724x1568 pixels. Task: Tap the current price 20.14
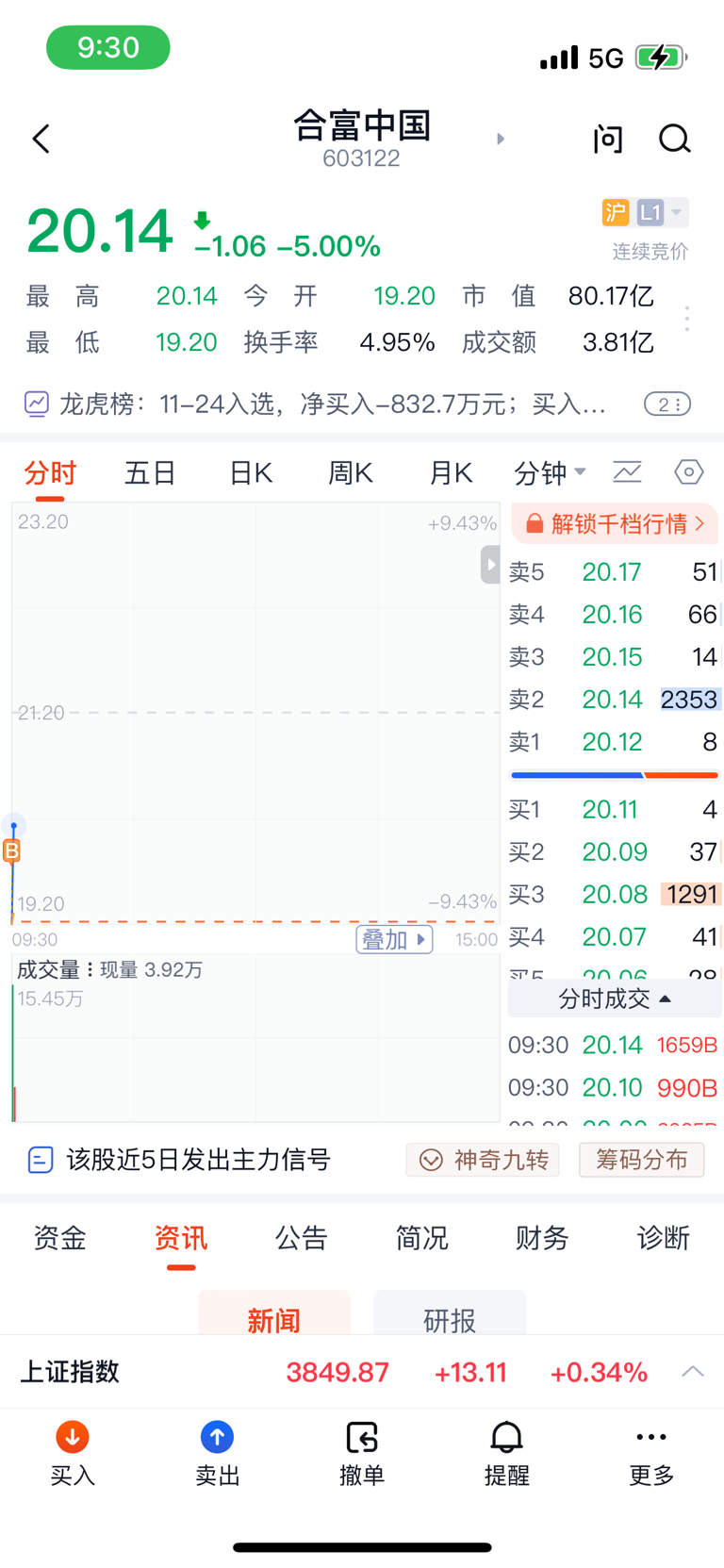point(100,231)
